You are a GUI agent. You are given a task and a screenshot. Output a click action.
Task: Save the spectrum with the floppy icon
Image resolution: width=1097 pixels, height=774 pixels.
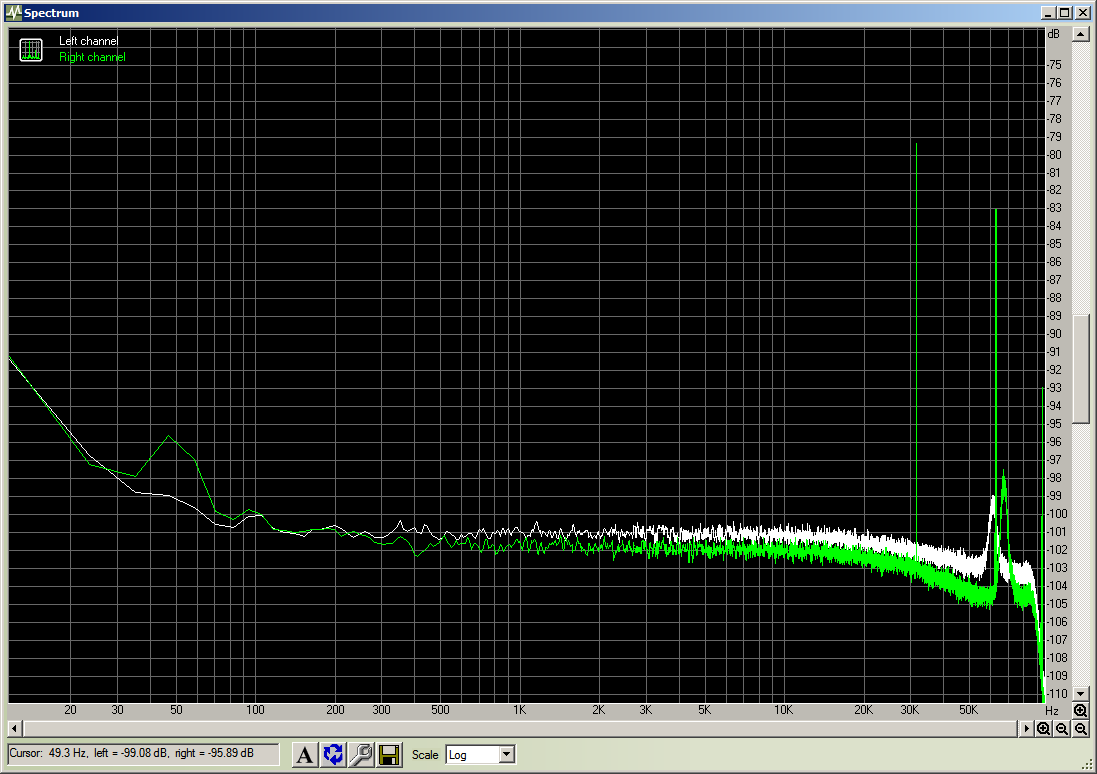coord(389,754)
